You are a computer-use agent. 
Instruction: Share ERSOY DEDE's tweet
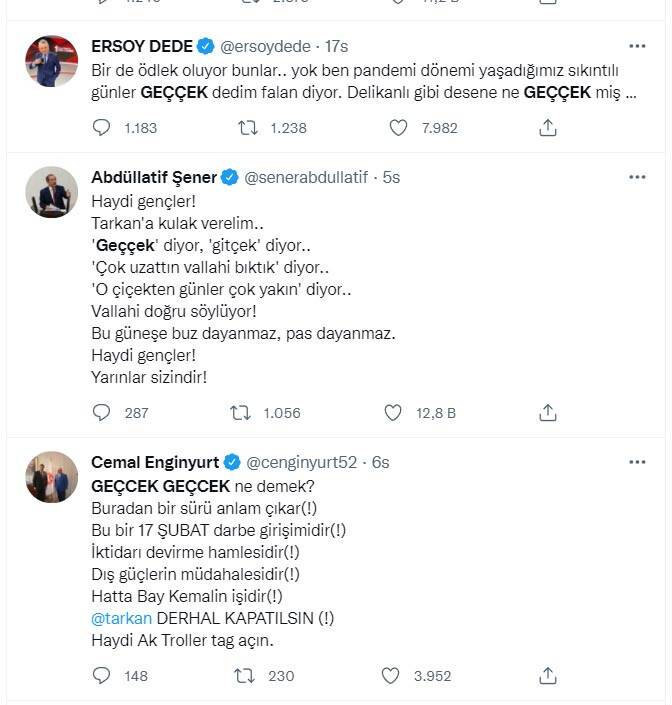click(547, 128)
